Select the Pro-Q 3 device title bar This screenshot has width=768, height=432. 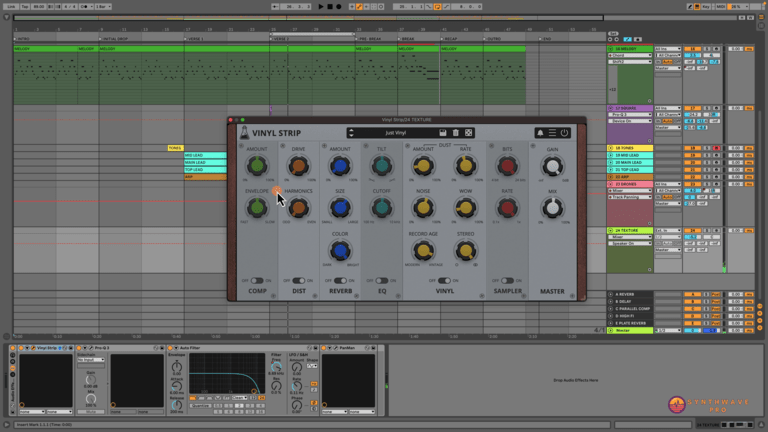coord(120,348)
